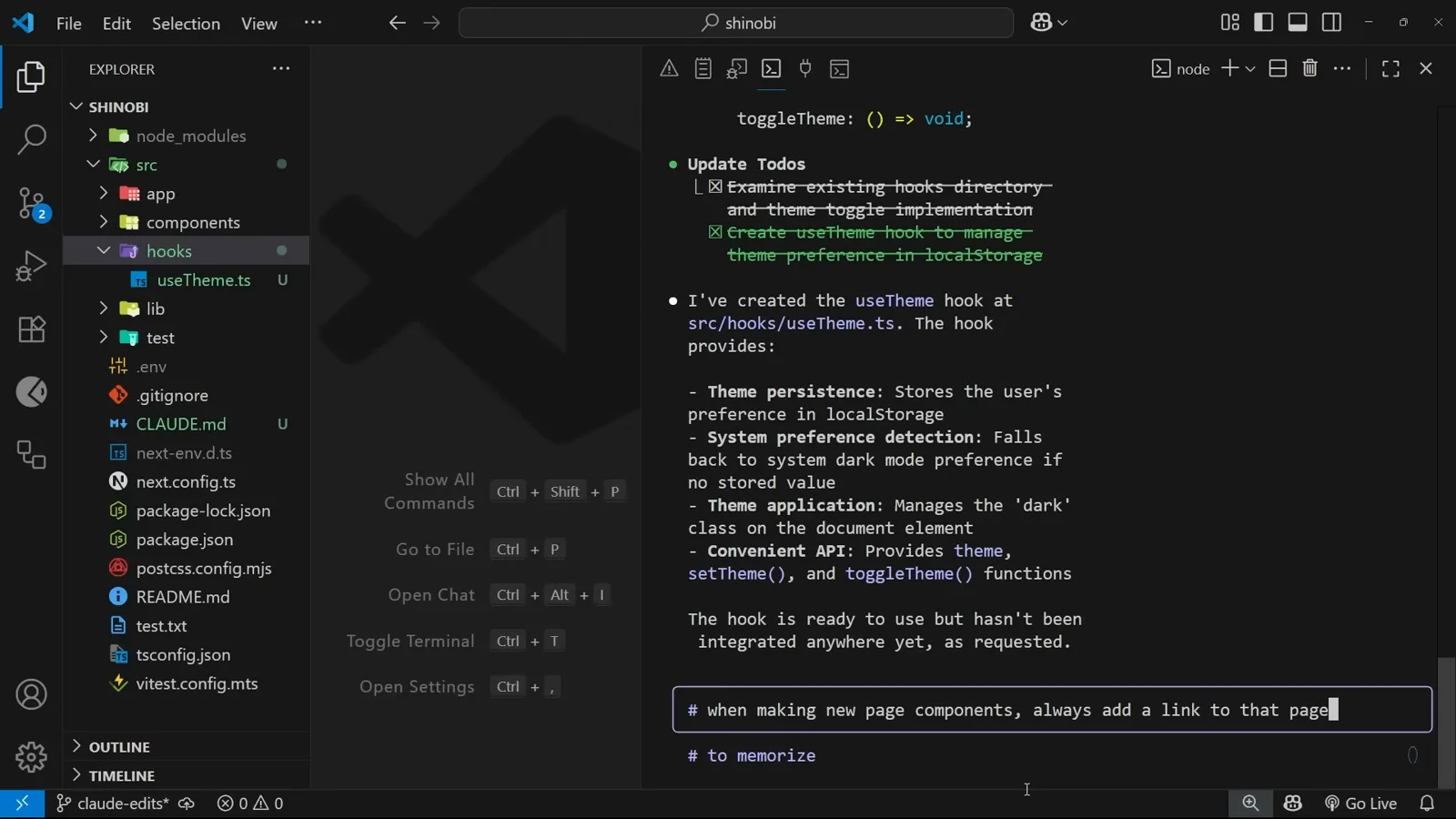Screen dimensions: 1456x819
Task: Open the Explorer view in activity bar
Action: point(31,77)
